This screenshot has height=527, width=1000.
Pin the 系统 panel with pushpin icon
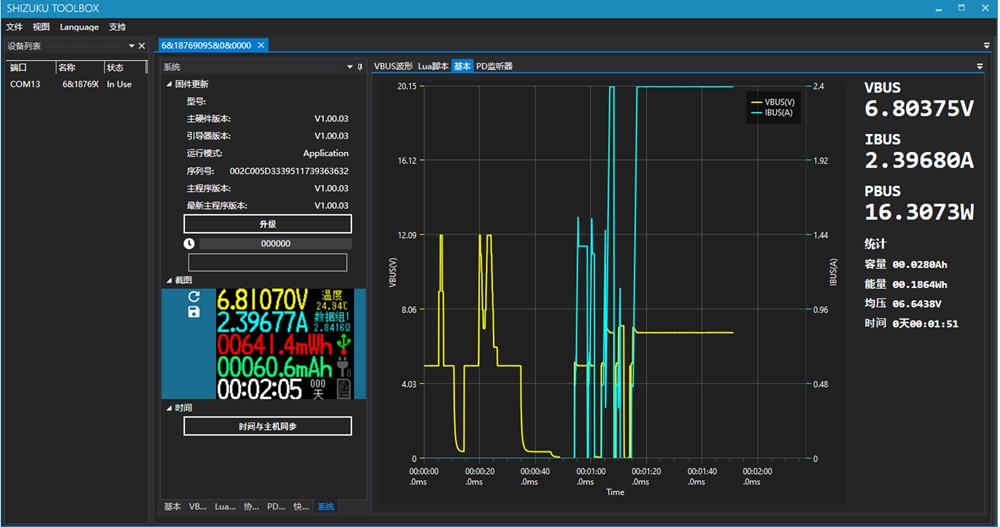tap(360, 67)
